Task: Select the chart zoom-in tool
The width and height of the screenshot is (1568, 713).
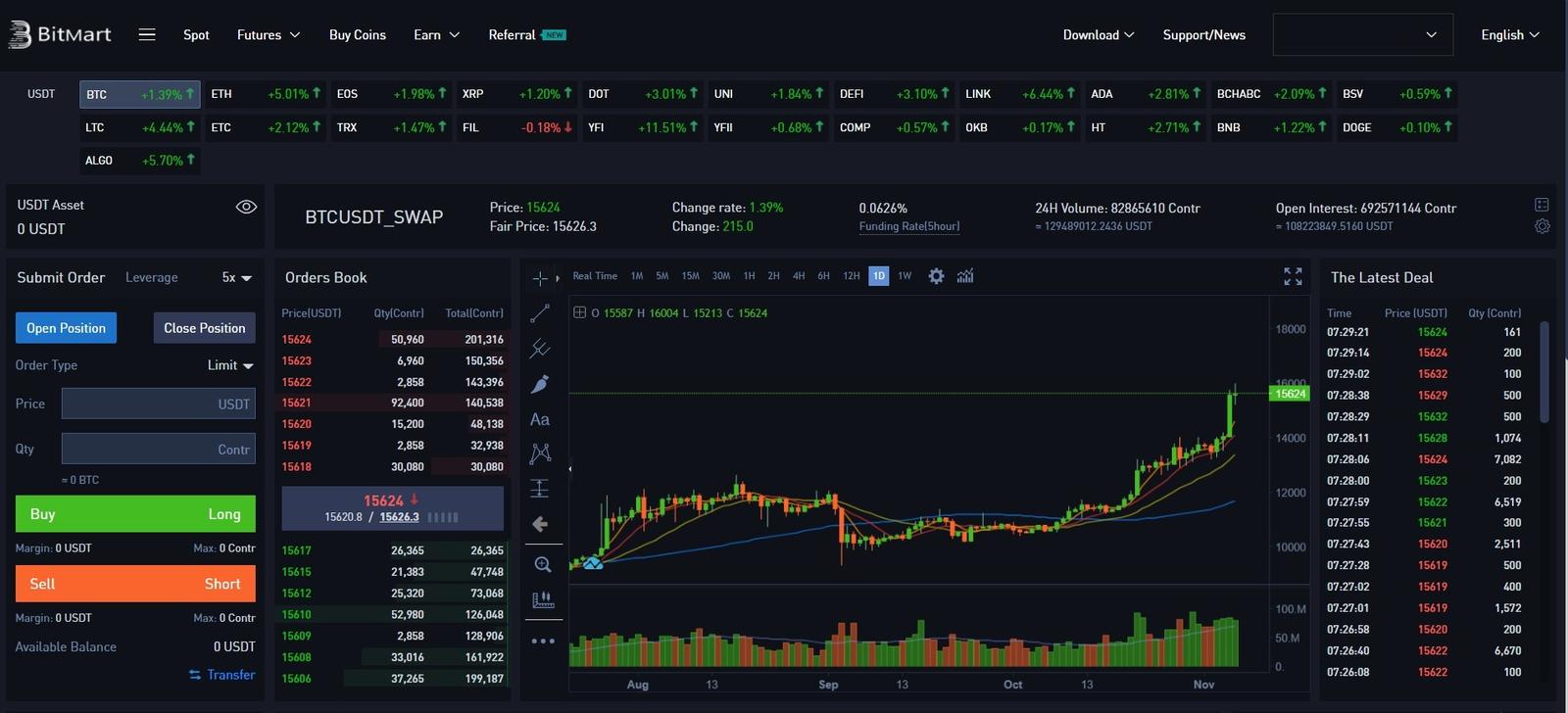Action: 542,564
